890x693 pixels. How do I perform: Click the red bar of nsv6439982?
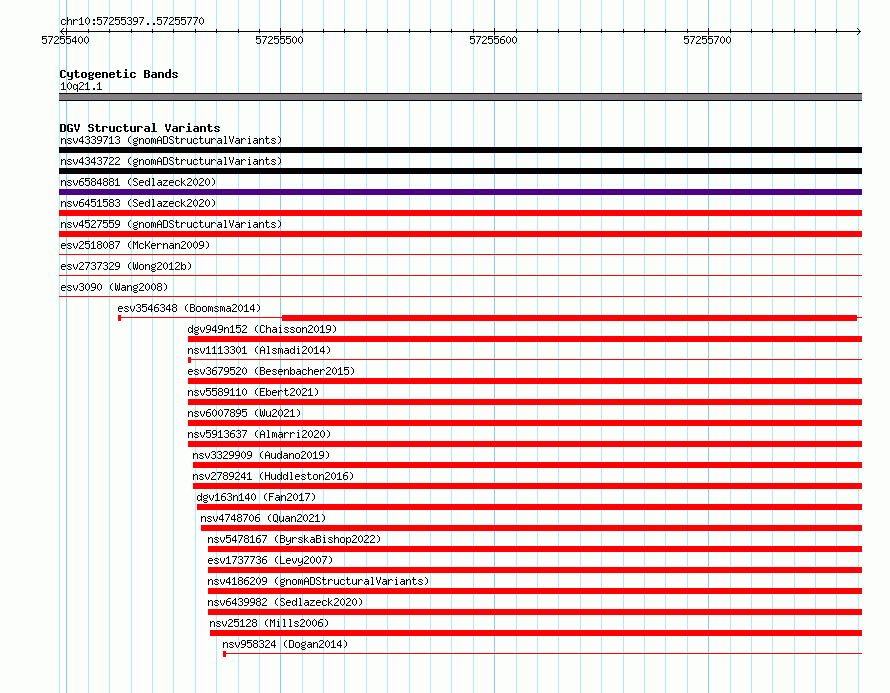coord(535,612)
